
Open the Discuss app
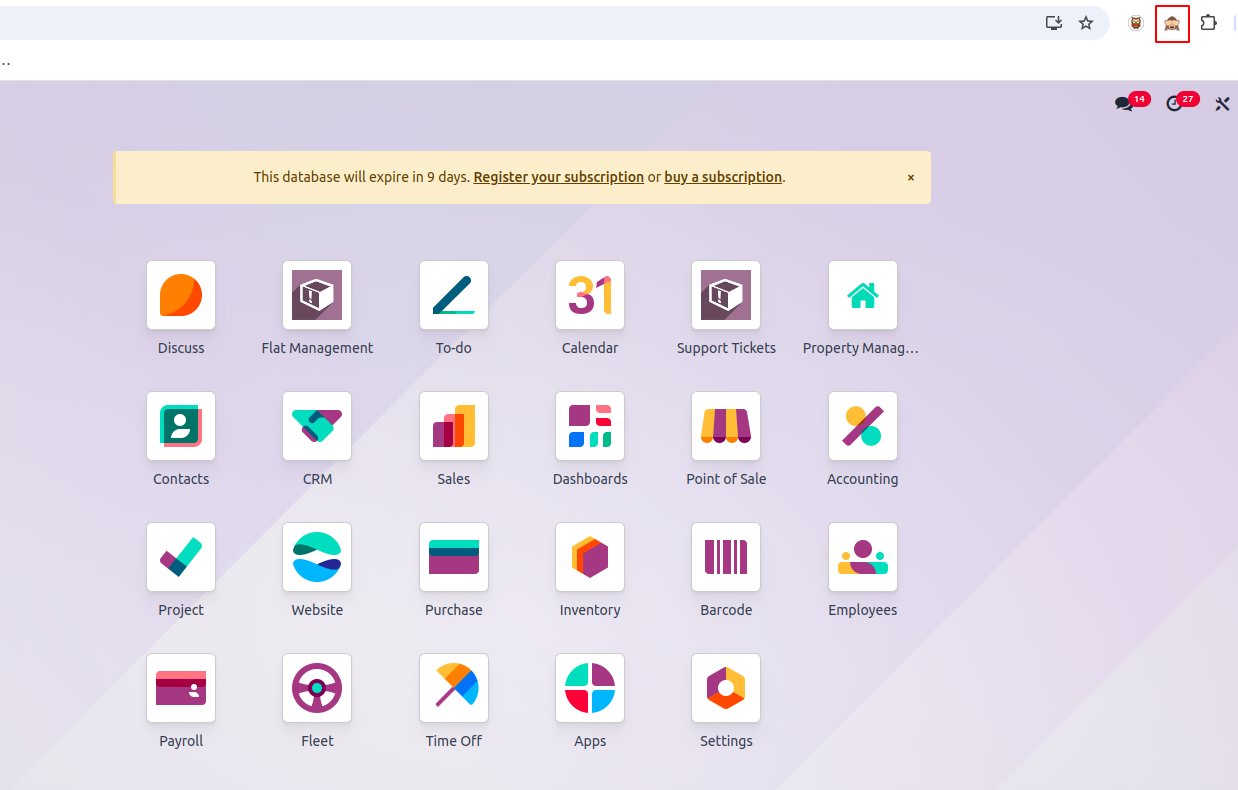(181, 295)
